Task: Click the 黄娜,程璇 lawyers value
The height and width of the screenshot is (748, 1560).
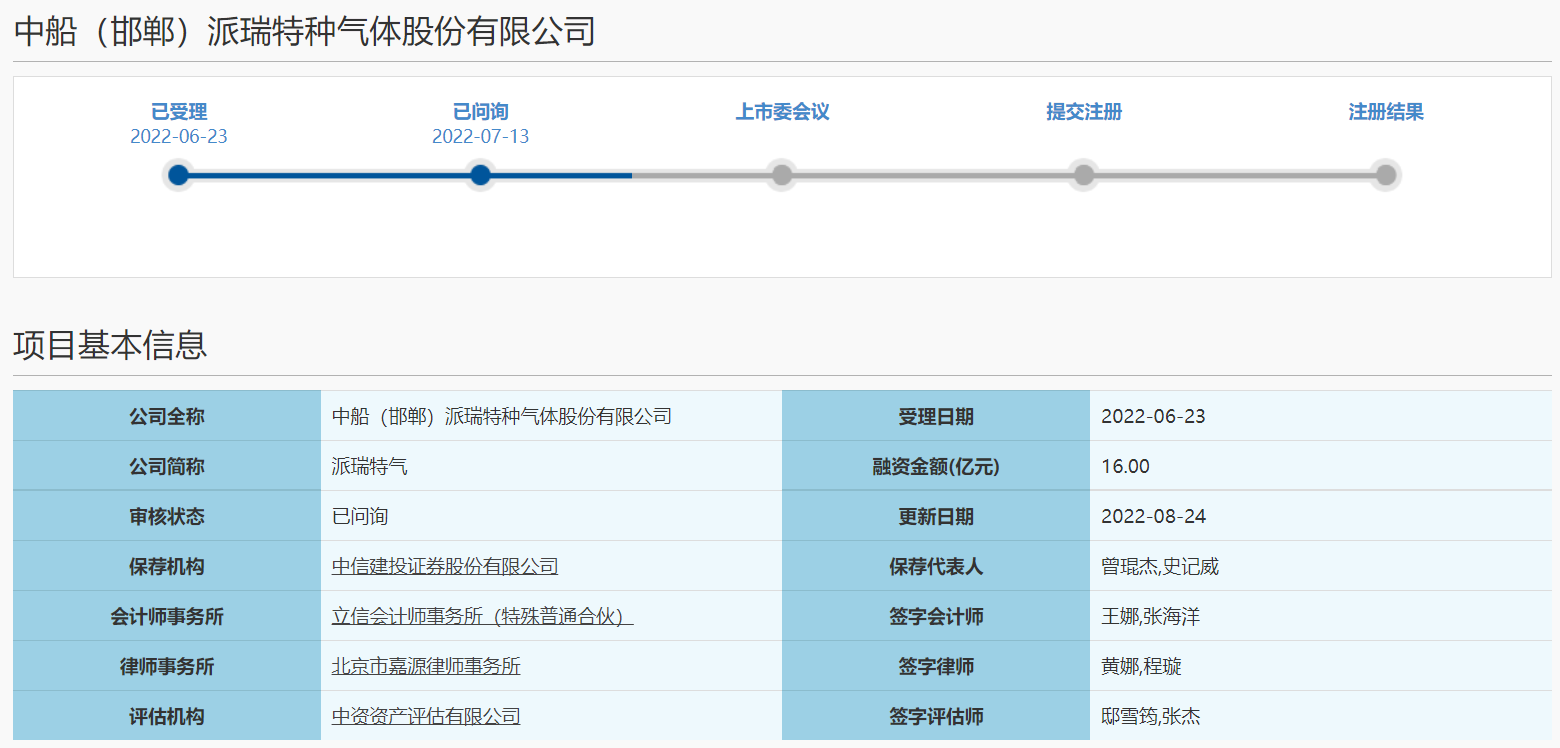Action: [1141, 667]
